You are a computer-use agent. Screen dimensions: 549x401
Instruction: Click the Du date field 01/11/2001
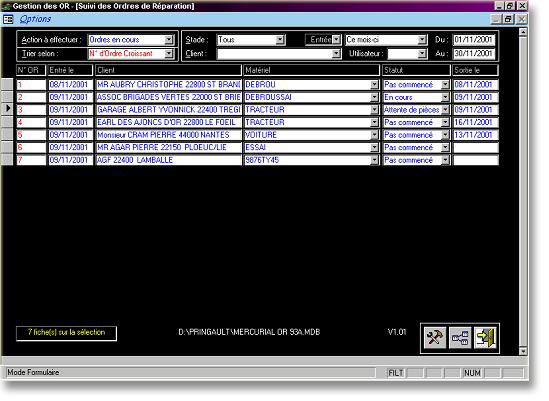click(473, 40)
